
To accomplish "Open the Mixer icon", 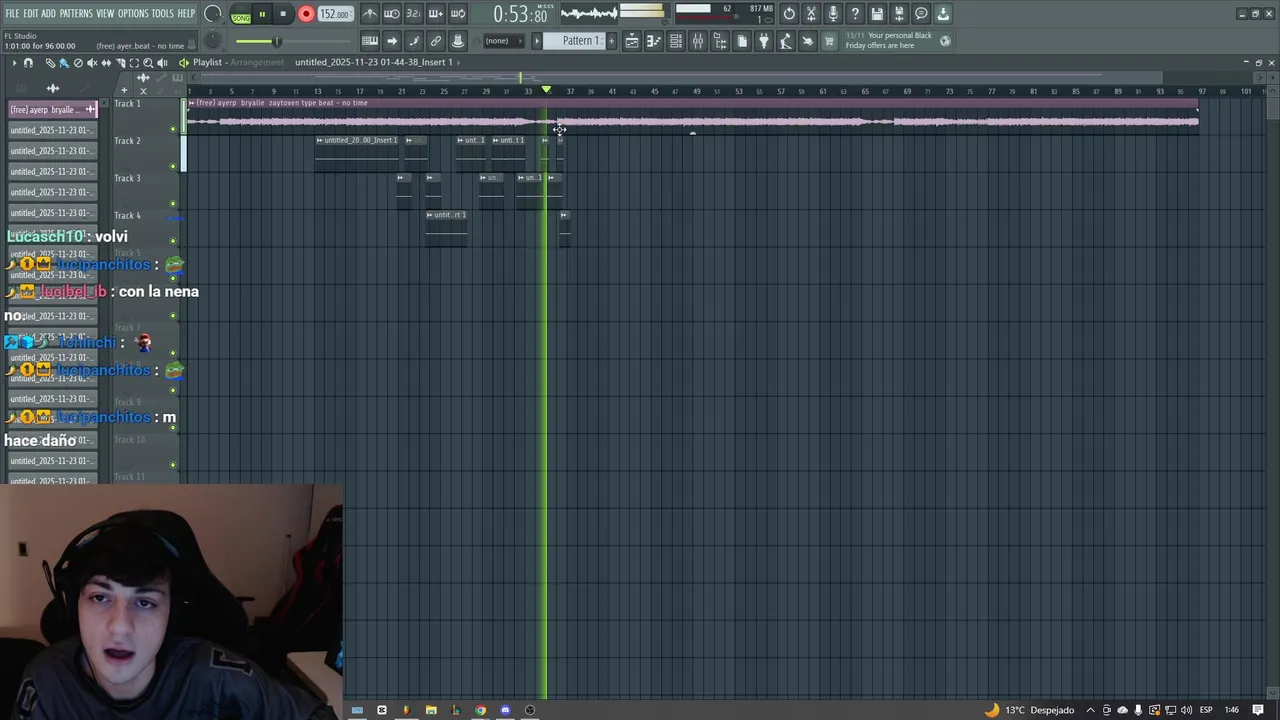I will point(698,41).
